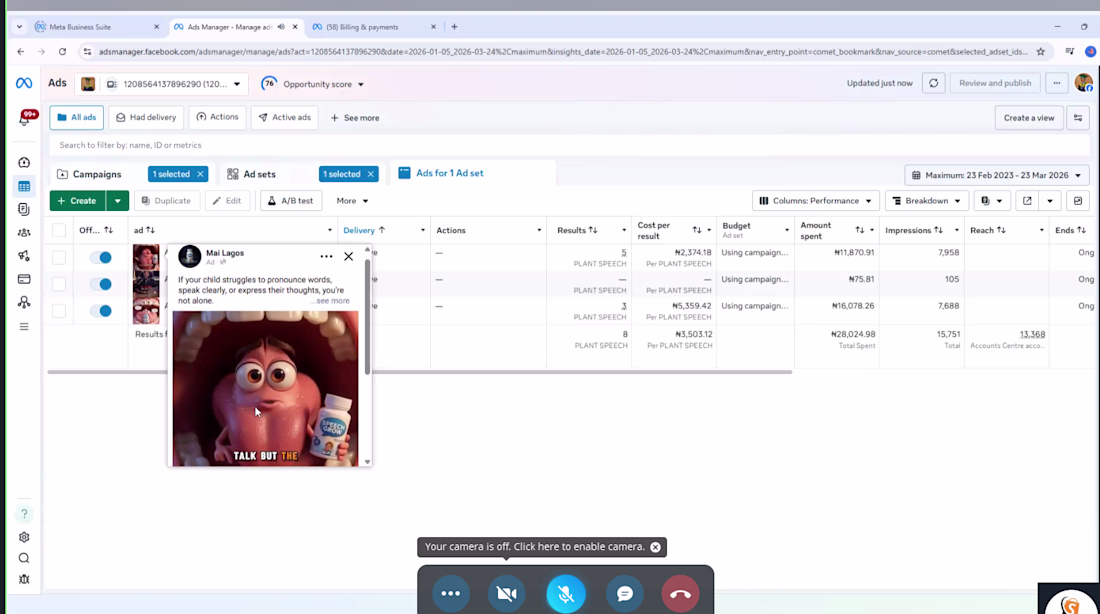Focus the search filter field
1100x614 pixels.
point(568,145)
